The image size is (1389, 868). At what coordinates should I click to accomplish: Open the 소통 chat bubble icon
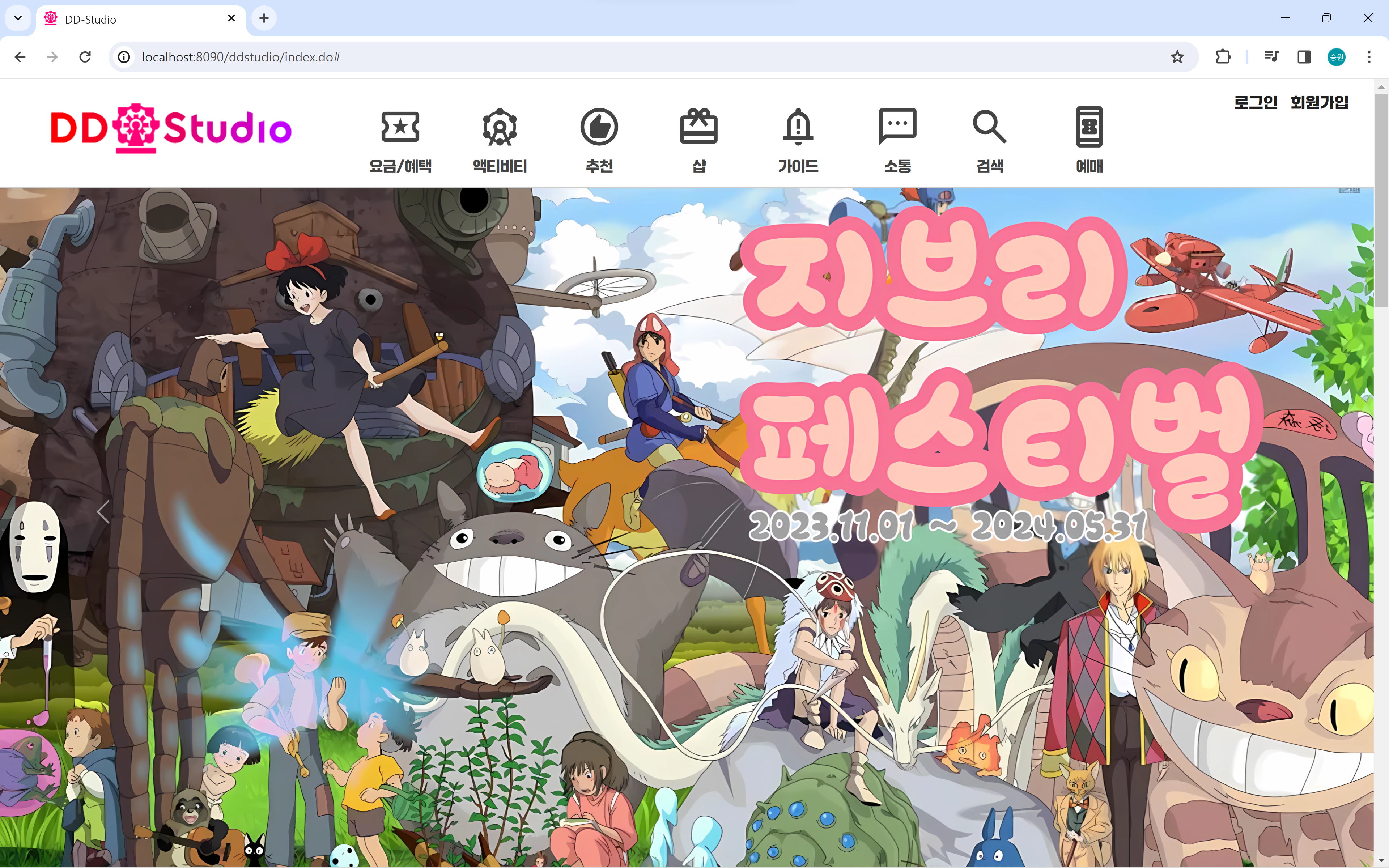pyautogui.click(x=898, y=126)
